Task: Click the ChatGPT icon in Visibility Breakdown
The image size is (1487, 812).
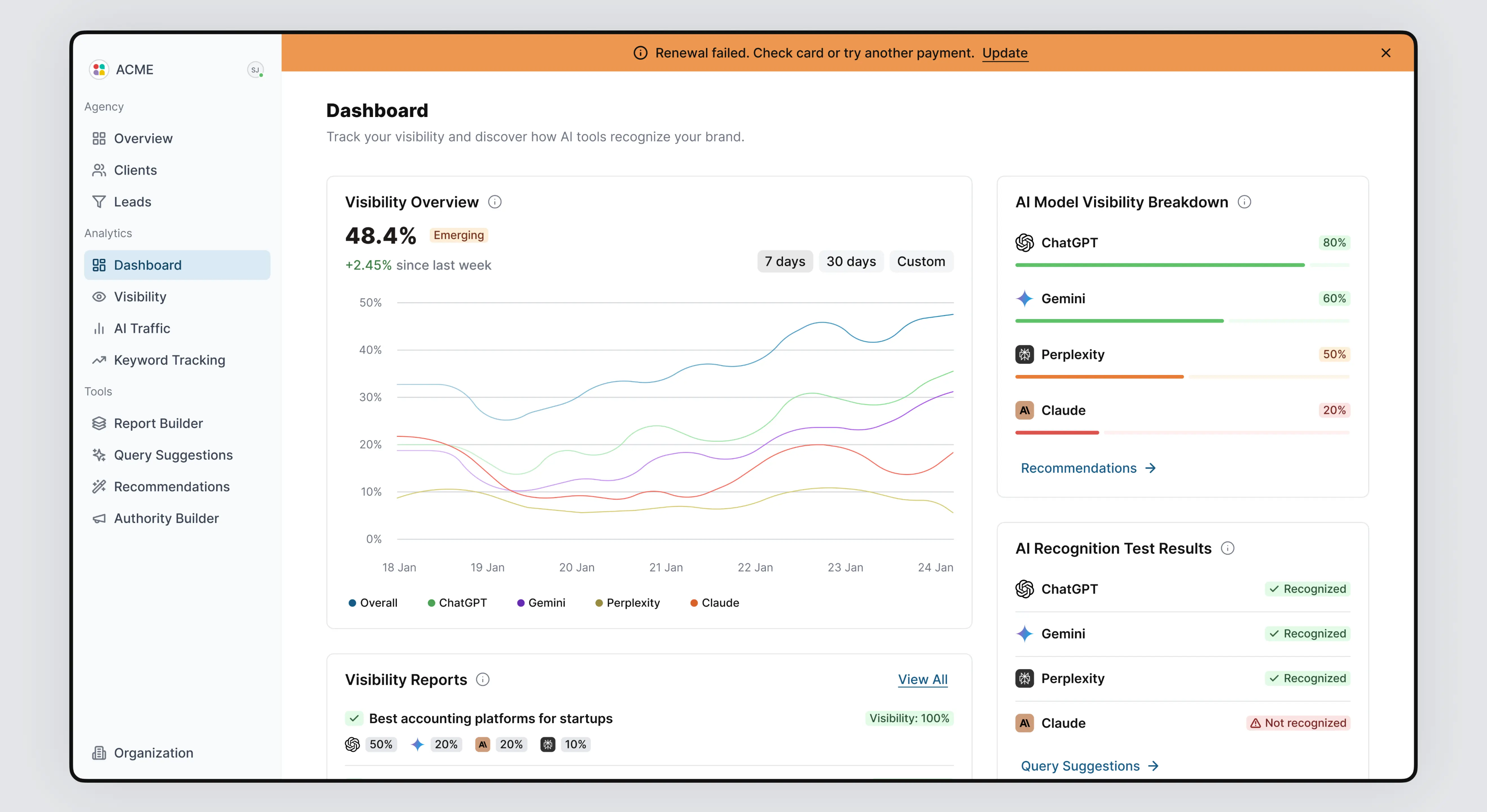Action: click(1025, 242)
